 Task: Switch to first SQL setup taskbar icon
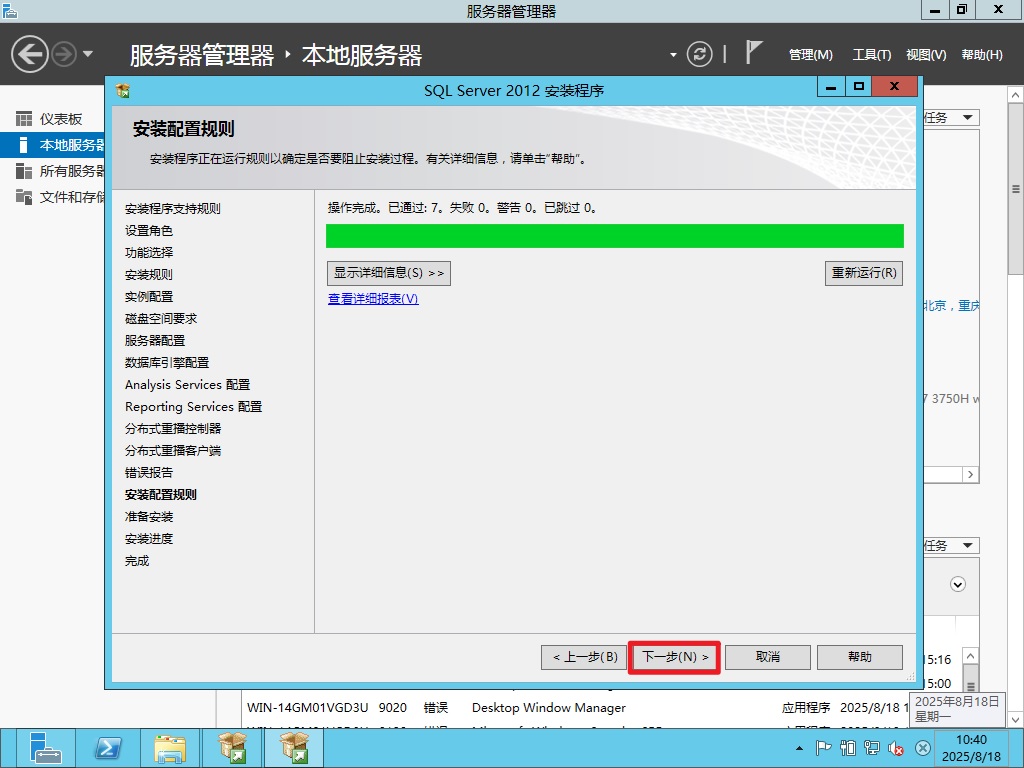[x=232, y=748]
